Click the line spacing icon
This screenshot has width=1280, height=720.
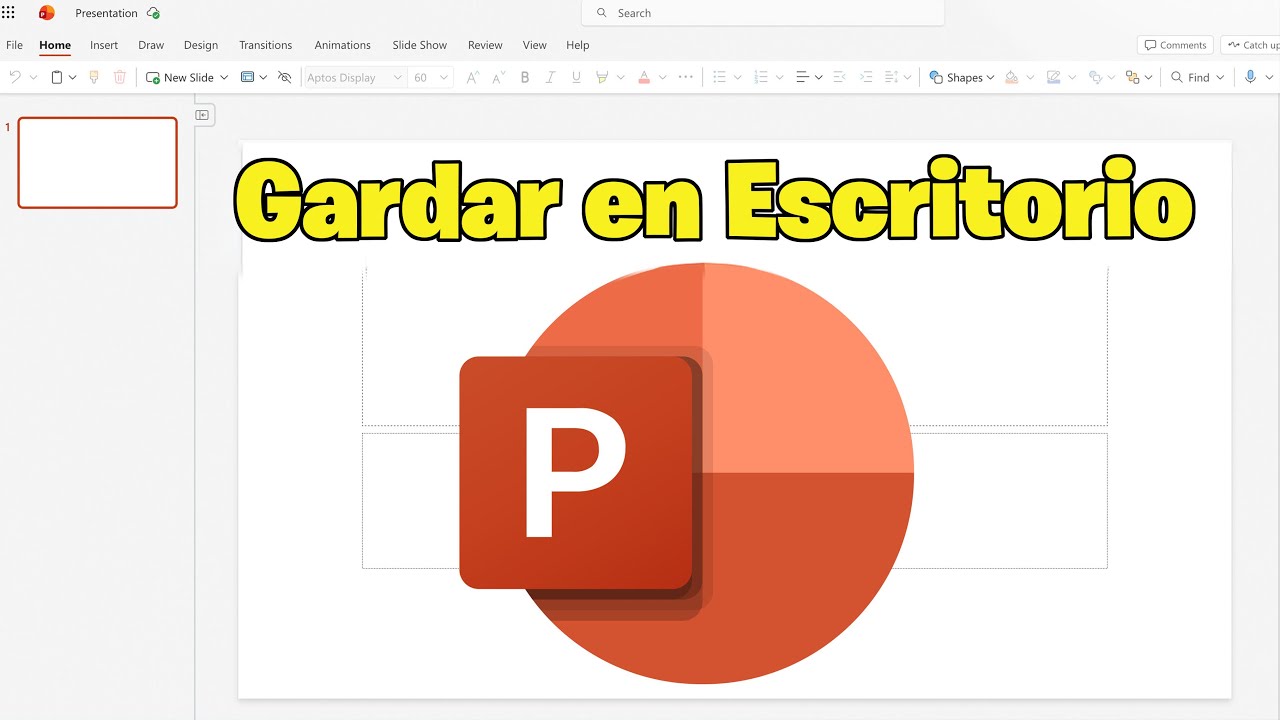click(891, 77)
